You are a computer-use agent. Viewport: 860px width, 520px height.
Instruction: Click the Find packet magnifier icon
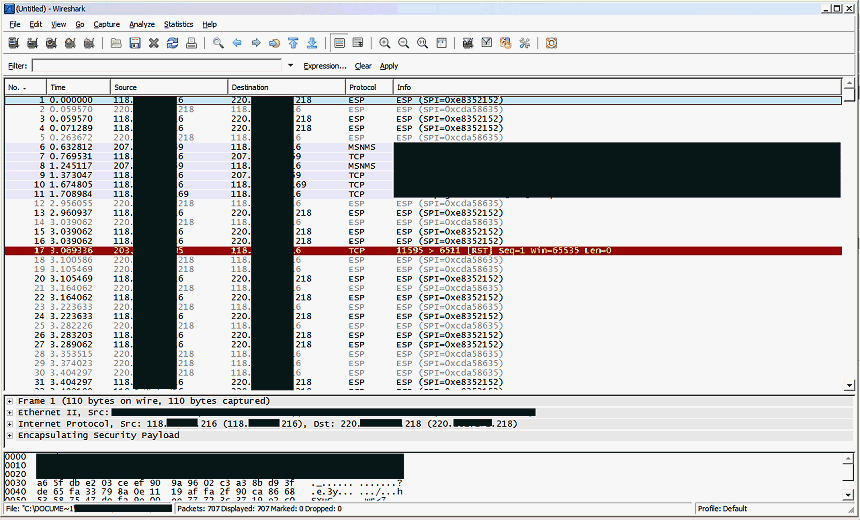(x=218, y=43)
